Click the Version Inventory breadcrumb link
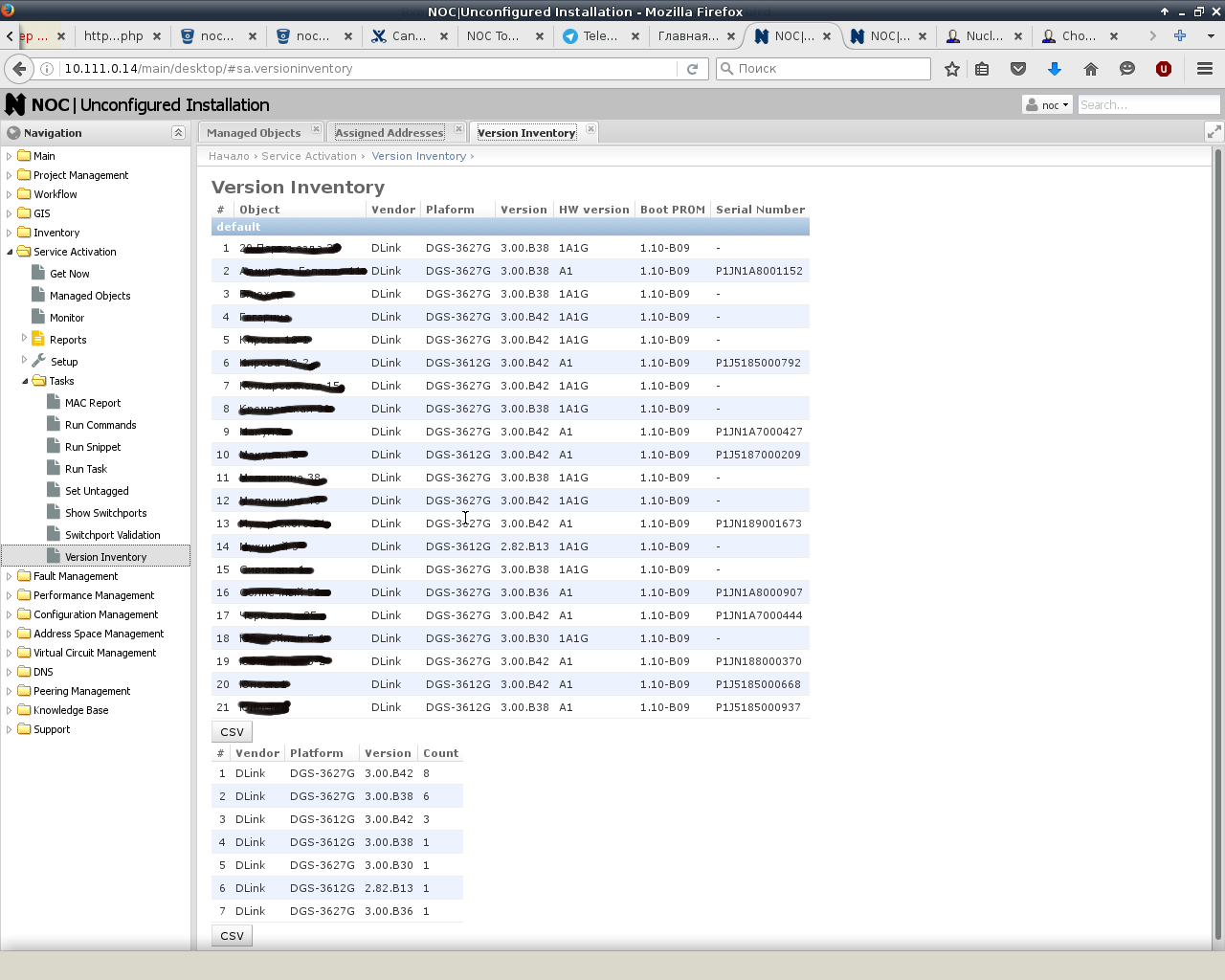Viewport: 1225px width, 980px height. [x=419, y=156]
